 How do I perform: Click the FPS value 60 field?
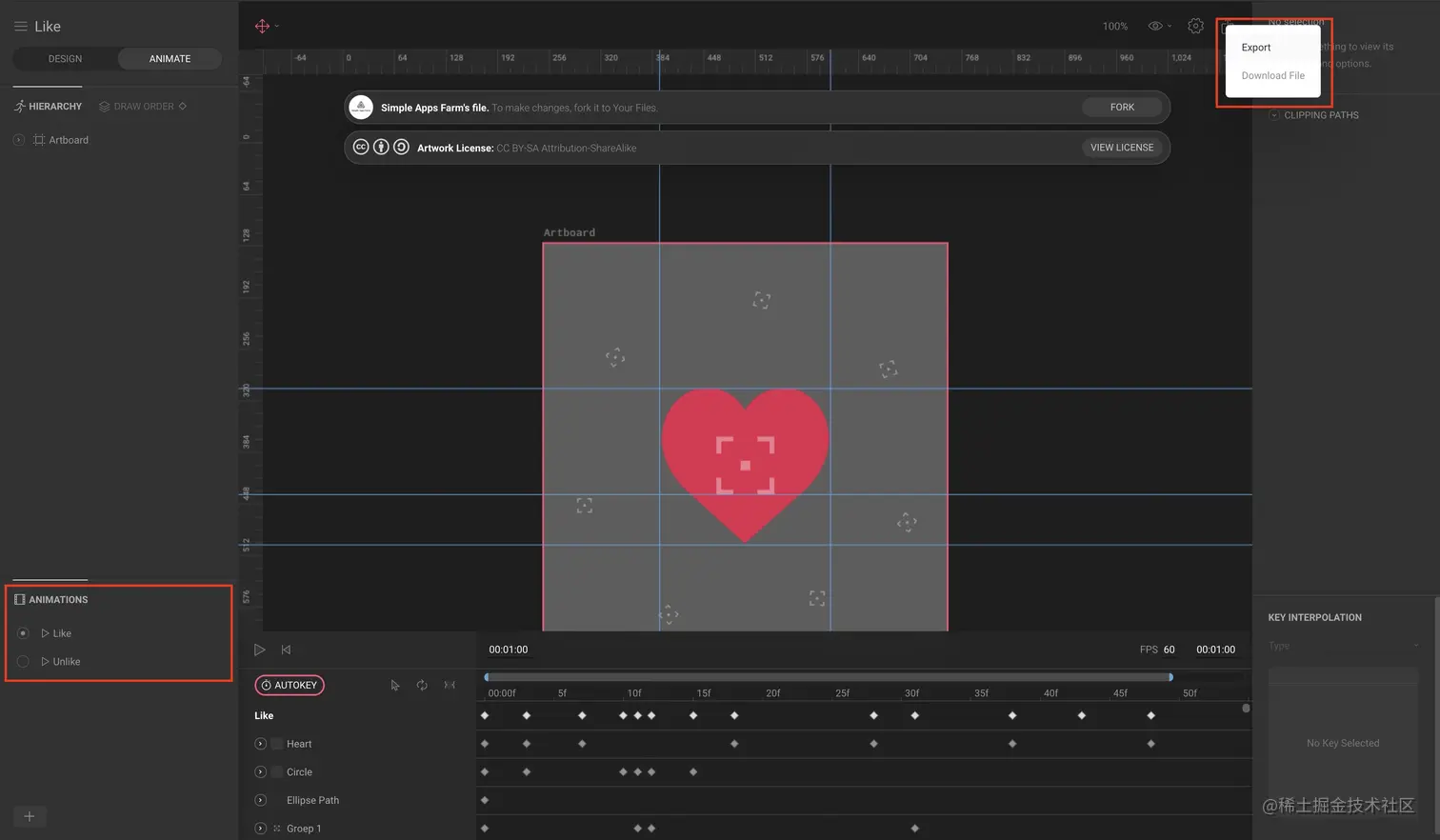pyautogui.click(x=1169, y=650)
